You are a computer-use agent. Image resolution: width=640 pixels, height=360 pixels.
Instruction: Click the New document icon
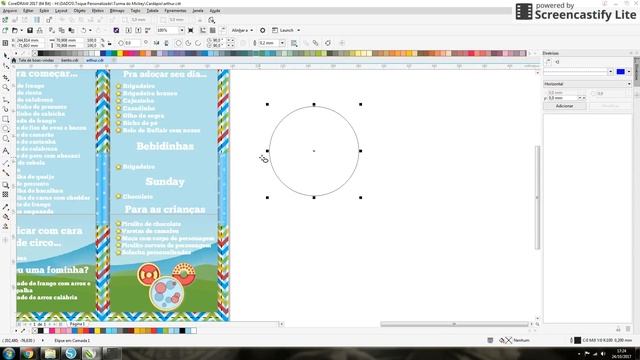coord(5,30)
